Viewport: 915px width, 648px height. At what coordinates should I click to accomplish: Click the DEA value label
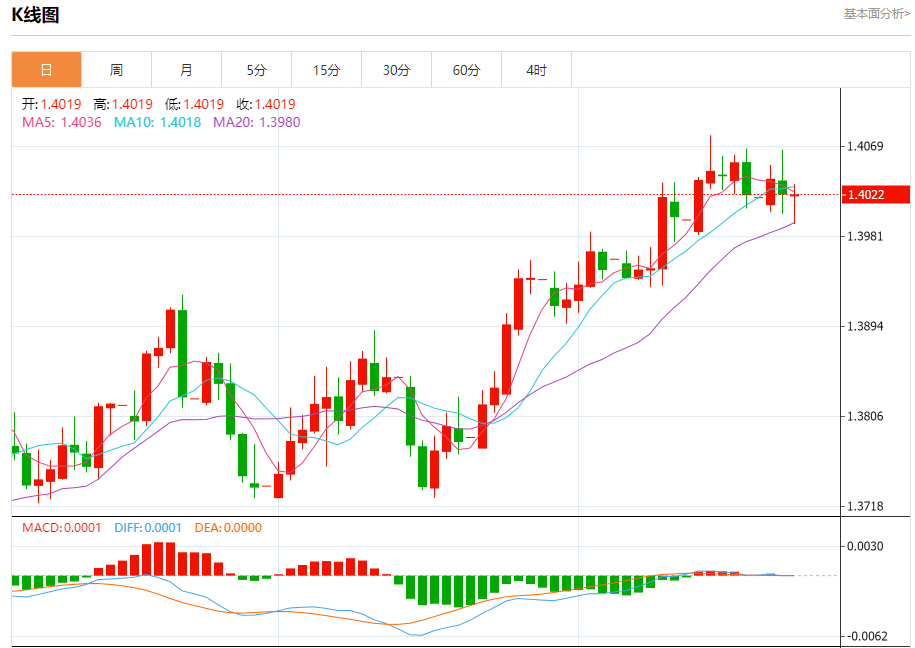pyautogui.click(x=228, y=528)
